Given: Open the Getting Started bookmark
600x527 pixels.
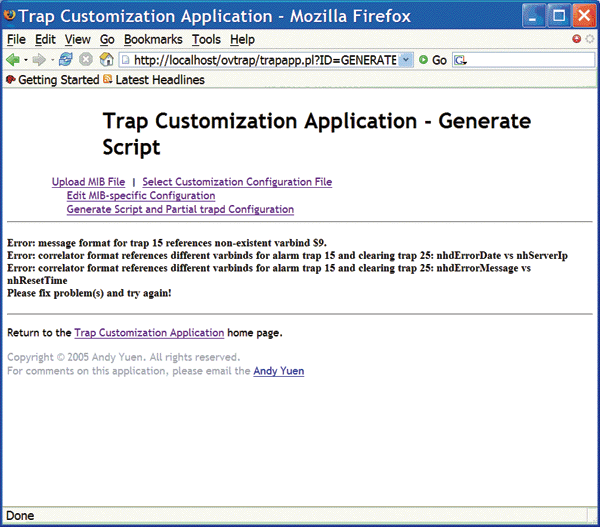Looking at the screenshot, I should [x=58, y=79].
